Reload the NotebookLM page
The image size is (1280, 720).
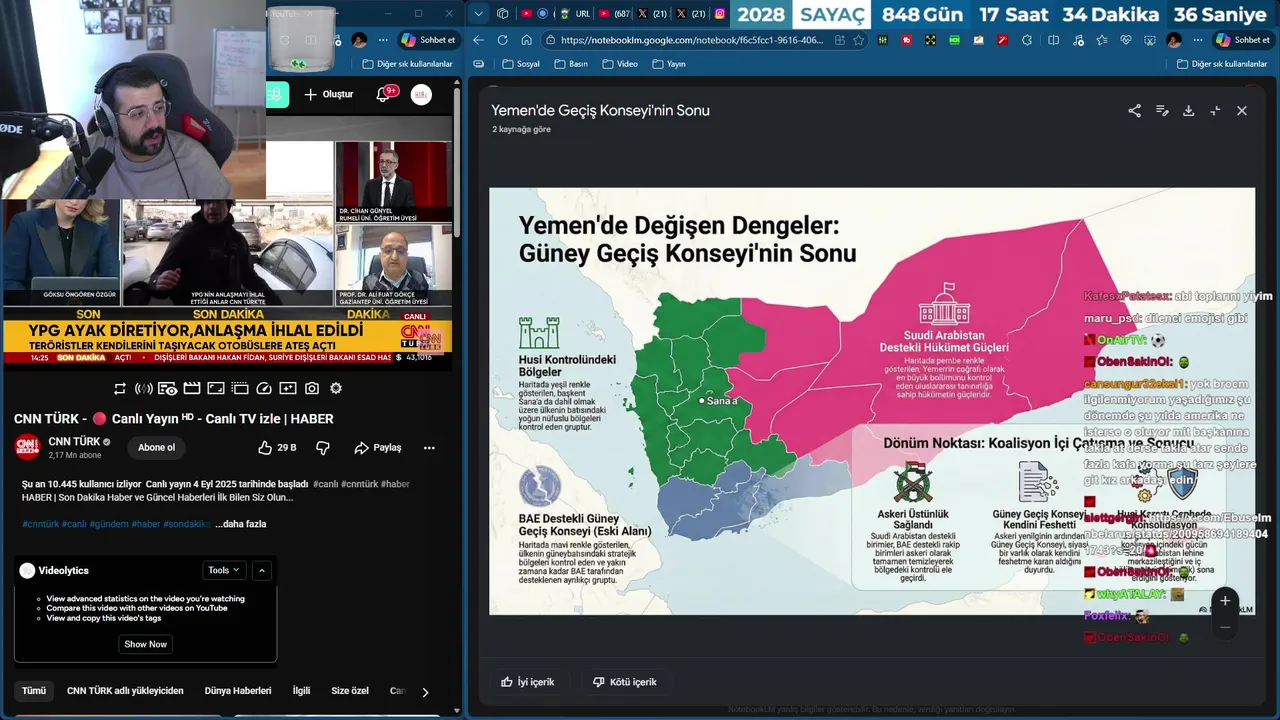tap(502, 40)
